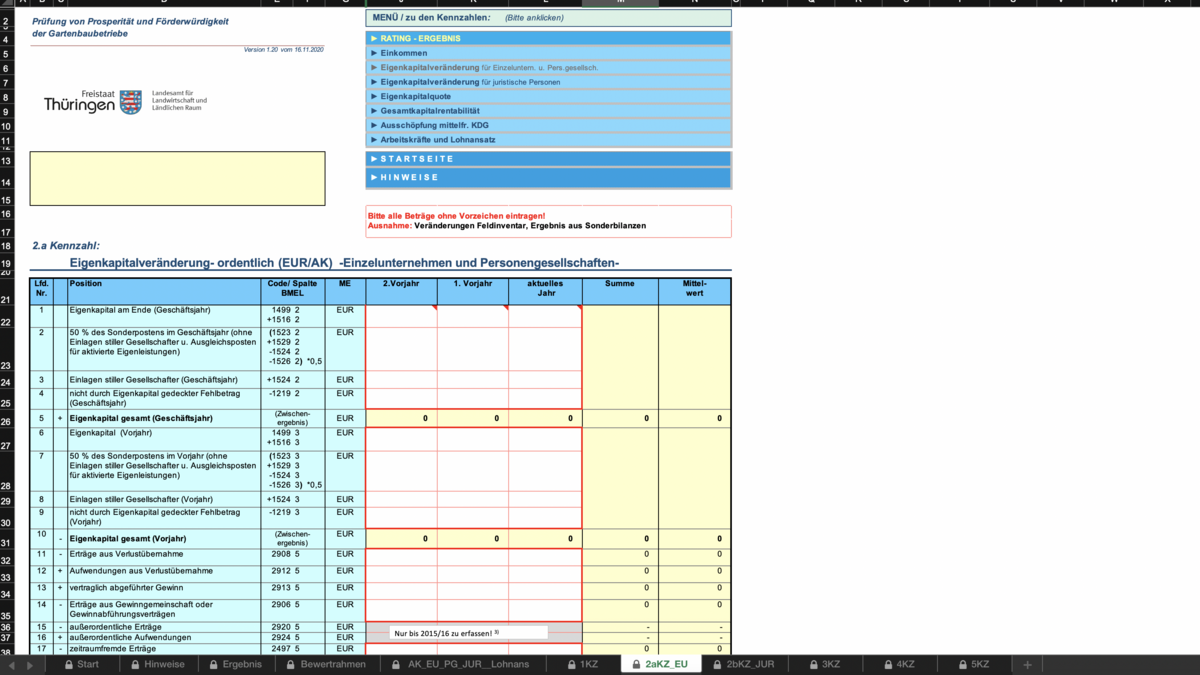This screenshot has height=675, width=1200.
Task: Click 'Aufwendungen aus Verlustübernahme' row label
Action: (x=140, y=570)
